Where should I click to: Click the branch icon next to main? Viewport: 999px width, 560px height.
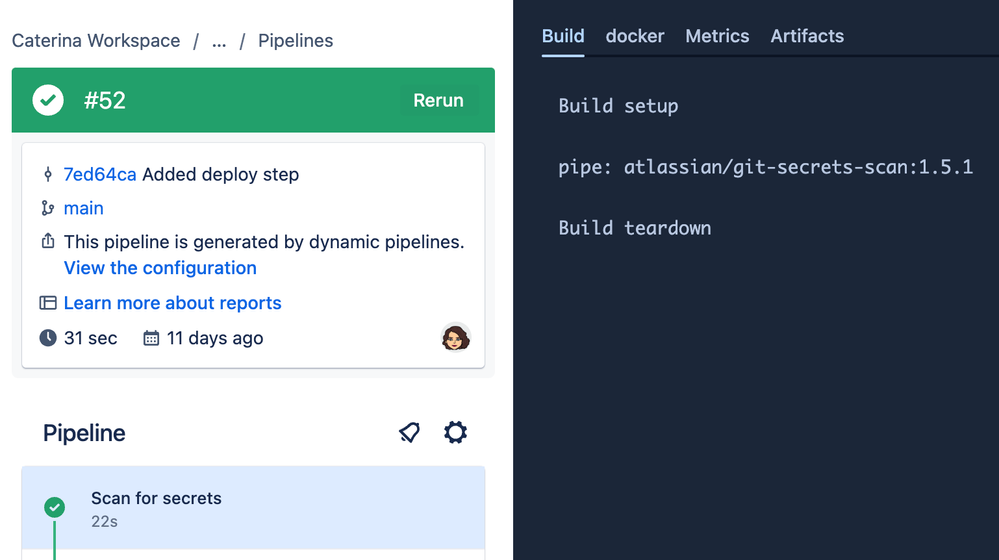point(47,208)
